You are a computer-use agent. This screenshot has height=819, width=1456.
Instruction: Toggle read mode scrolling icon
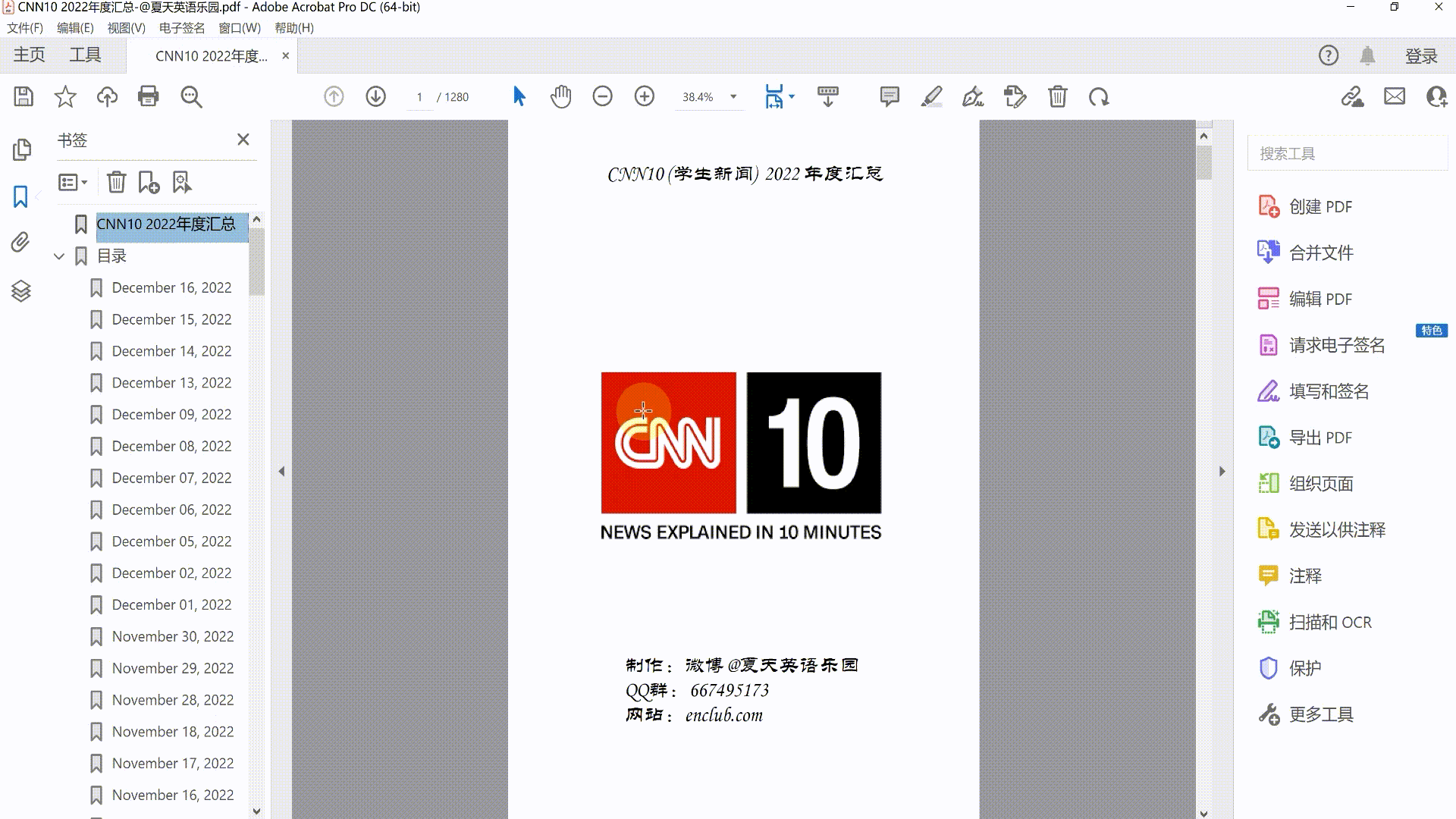coord(828,96)
